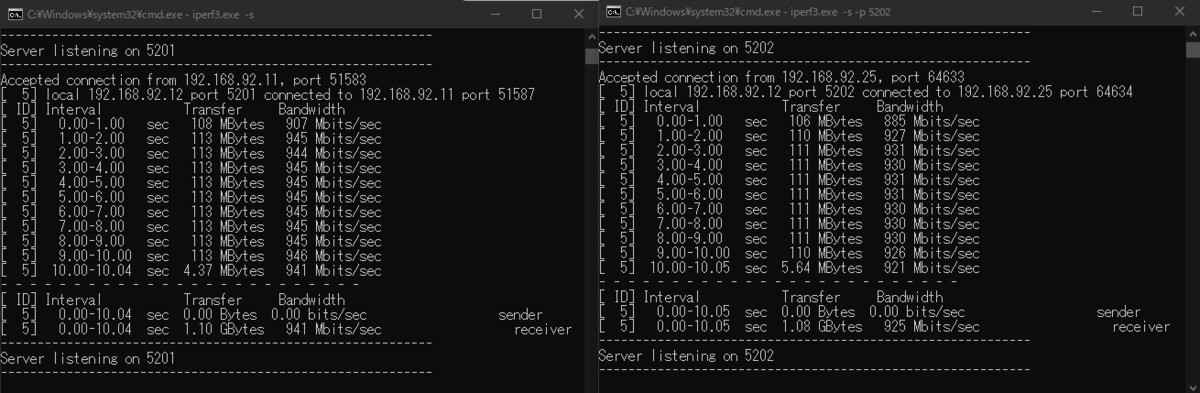Close the iperf3.exe -s window
The image size is (1200, 393).
pos(578,14)
